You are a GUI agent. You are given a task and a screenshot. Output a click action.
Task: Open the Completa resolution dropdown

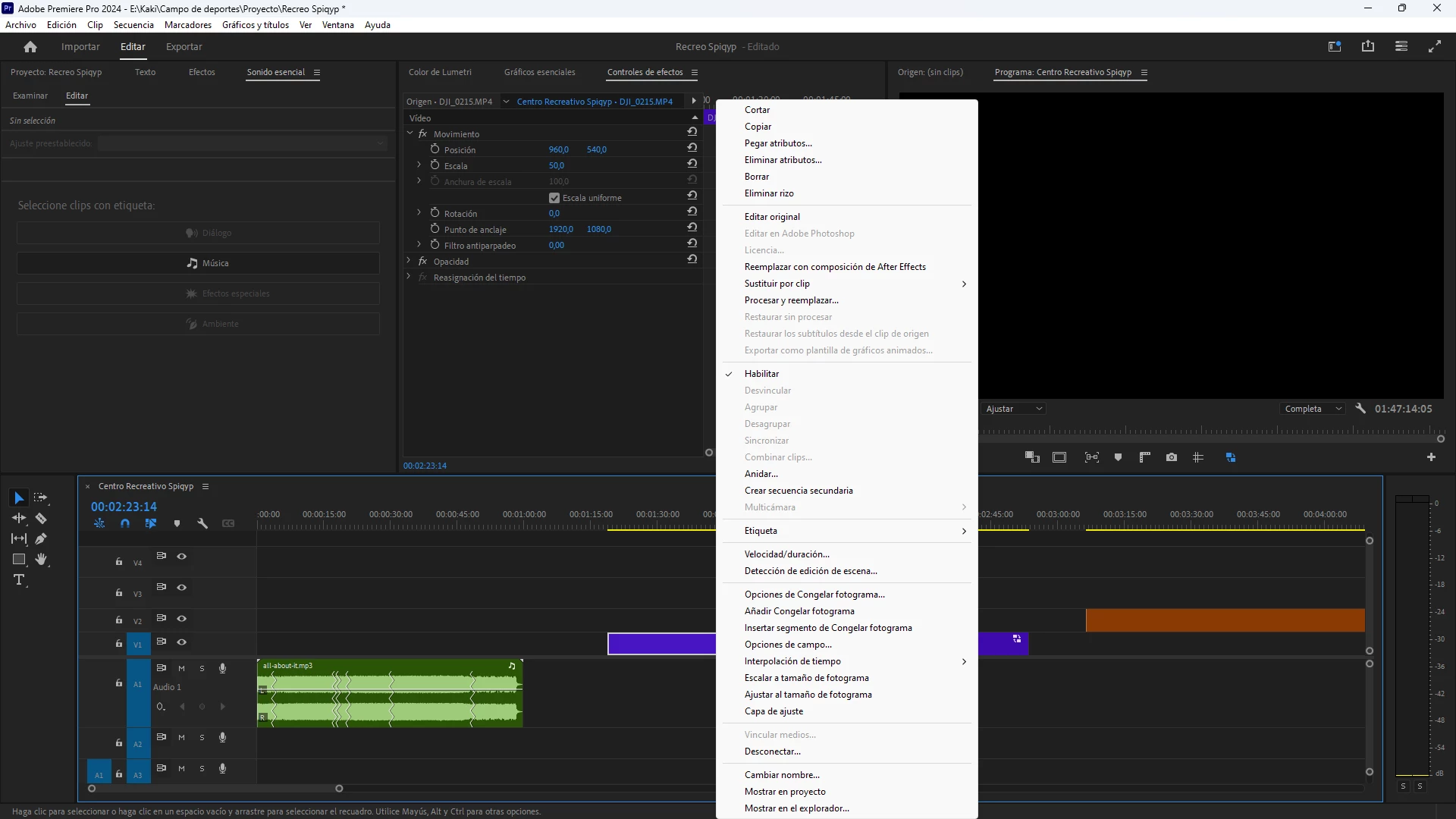pos(1313,409)
